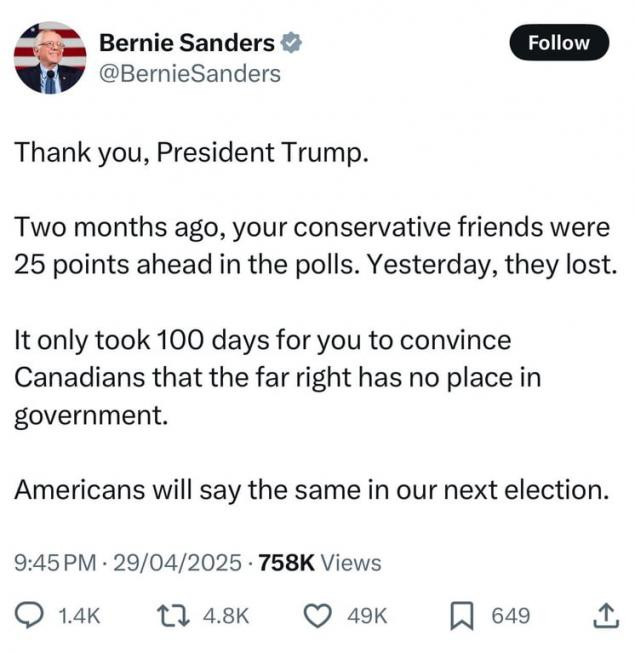Open Bernie Sanders profile picture

pyautogui.click(x=50, y=57)
